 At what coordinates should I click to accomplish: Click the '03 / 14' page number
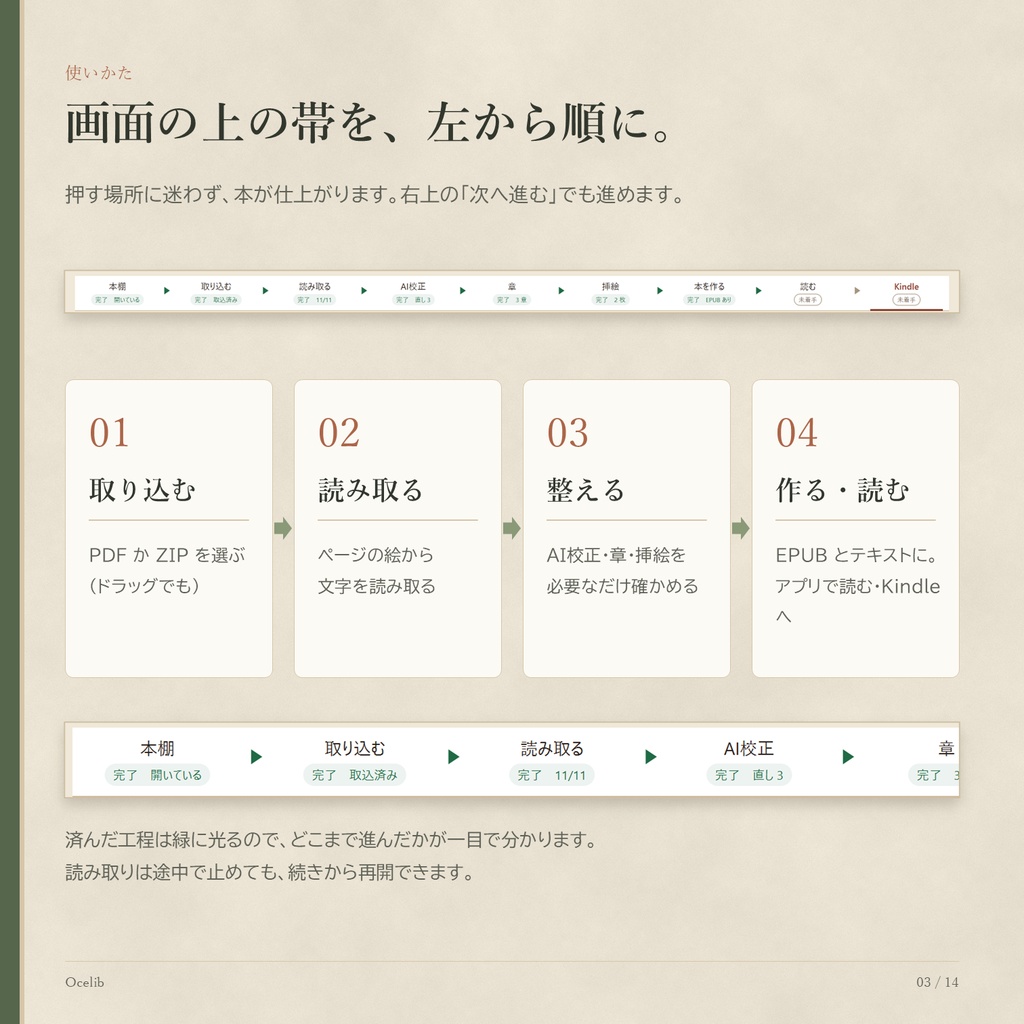click(937, 982)
